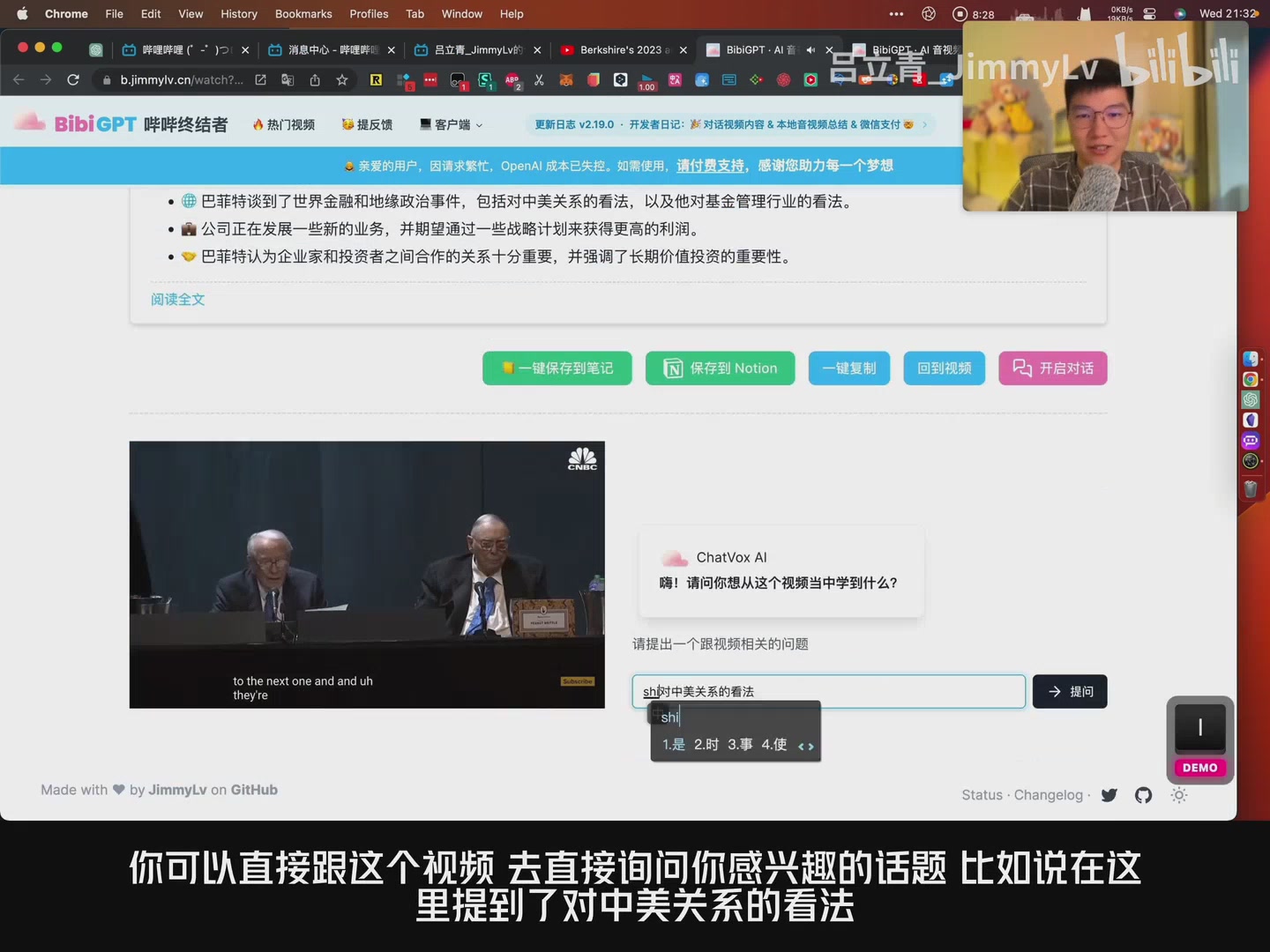Open the AdBlock Plus extension icon
1270x952 pixels.
pyautogui.click(x=512, y=80)
